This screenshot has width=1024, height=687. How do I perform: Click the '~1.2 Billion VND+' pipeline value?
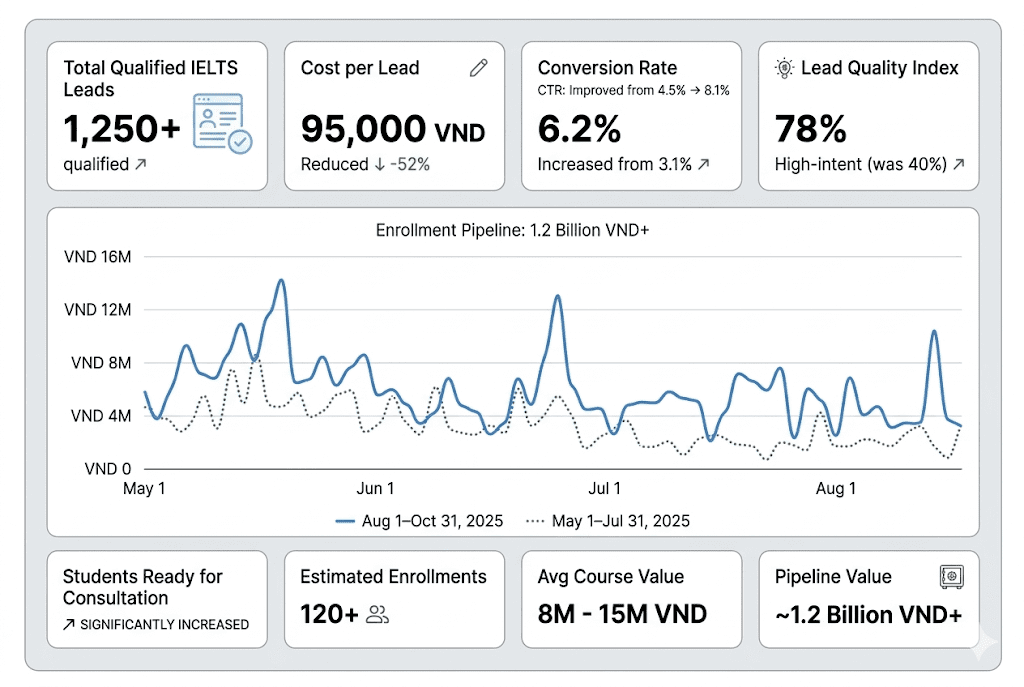coord(869,615)
